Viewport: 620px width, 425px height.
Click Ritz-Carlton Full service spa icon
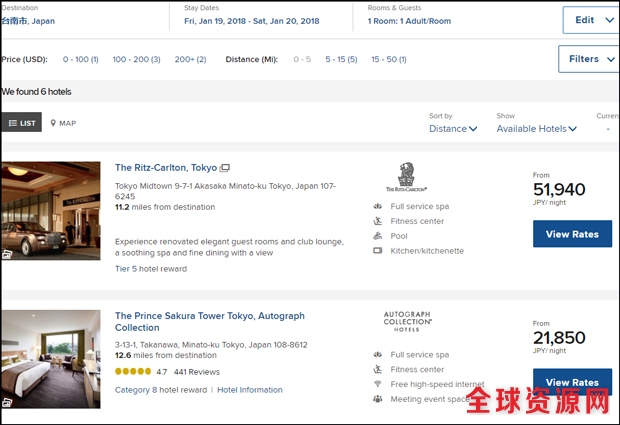pyautogui.click(x=378, y=206)
